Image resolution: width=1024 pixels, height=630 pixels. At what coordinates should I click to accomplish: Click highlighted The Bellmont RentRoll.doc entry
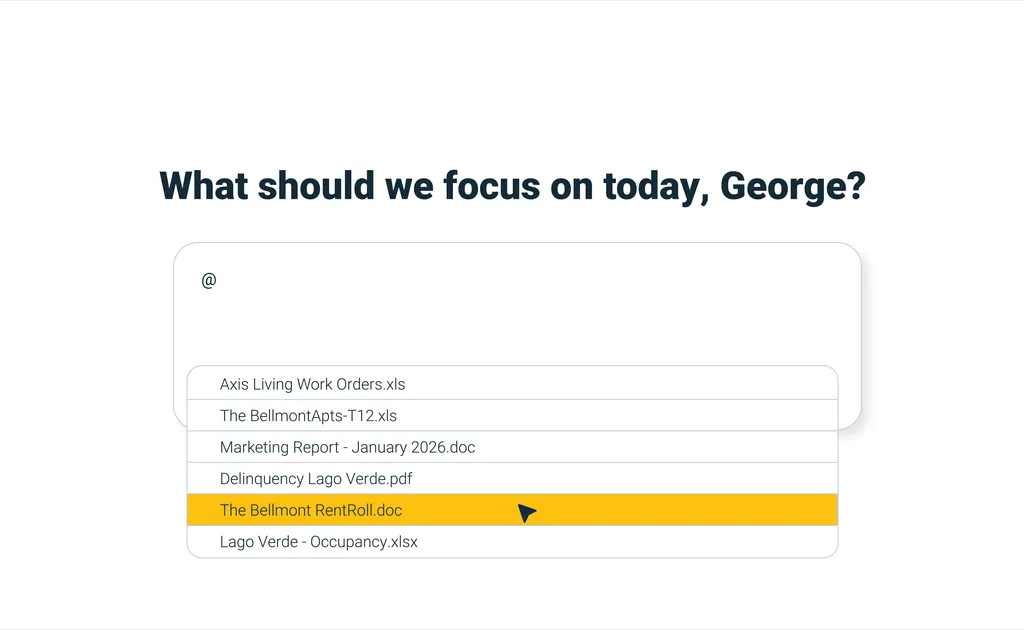(311, 510)
